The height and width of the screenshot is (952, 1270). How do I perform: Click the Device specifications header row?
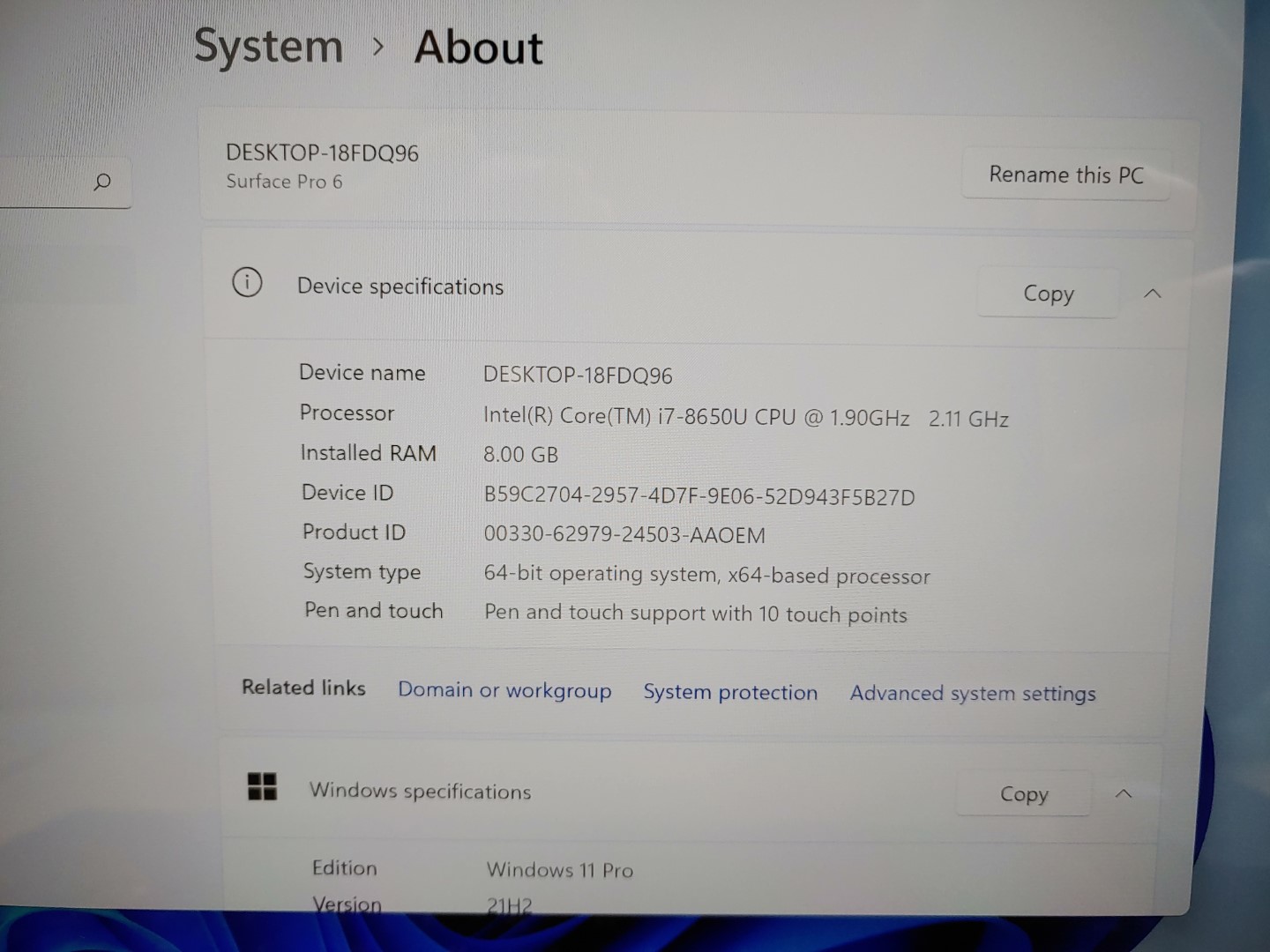coord(697,287)
